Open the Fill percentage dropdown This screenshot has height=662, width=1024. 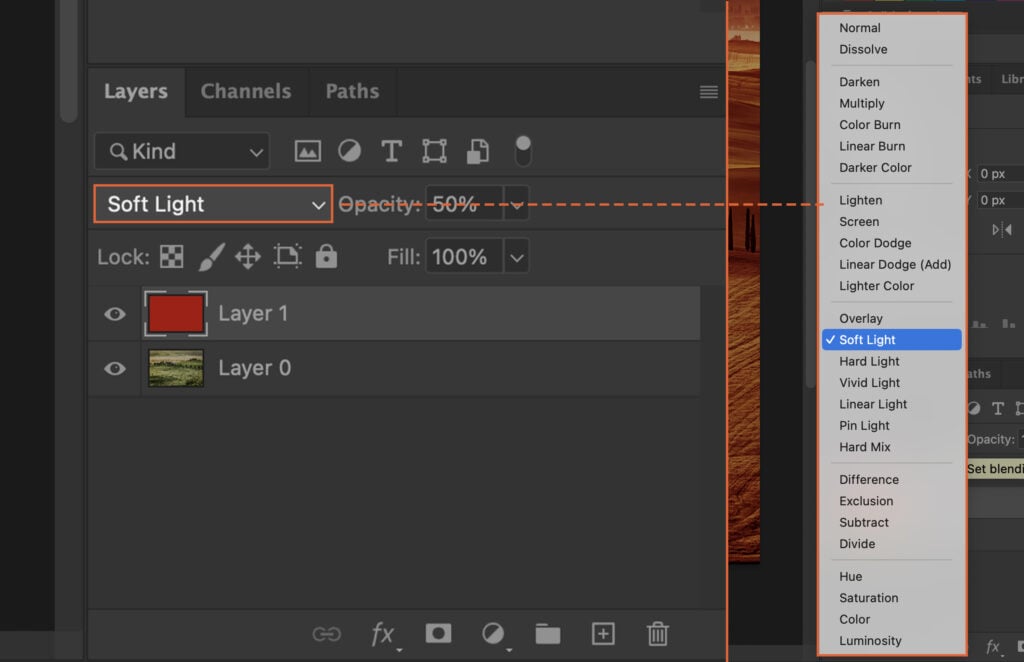click(516, 256)
